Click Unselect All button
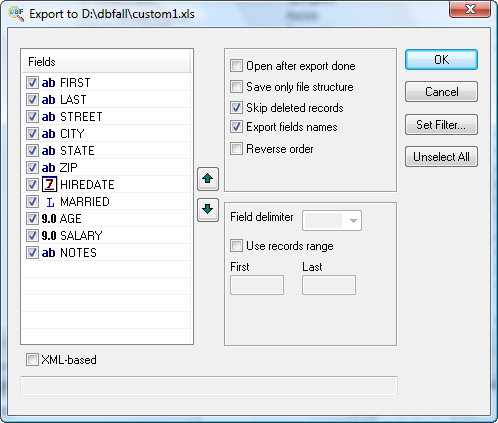 (x=441, y=157)
